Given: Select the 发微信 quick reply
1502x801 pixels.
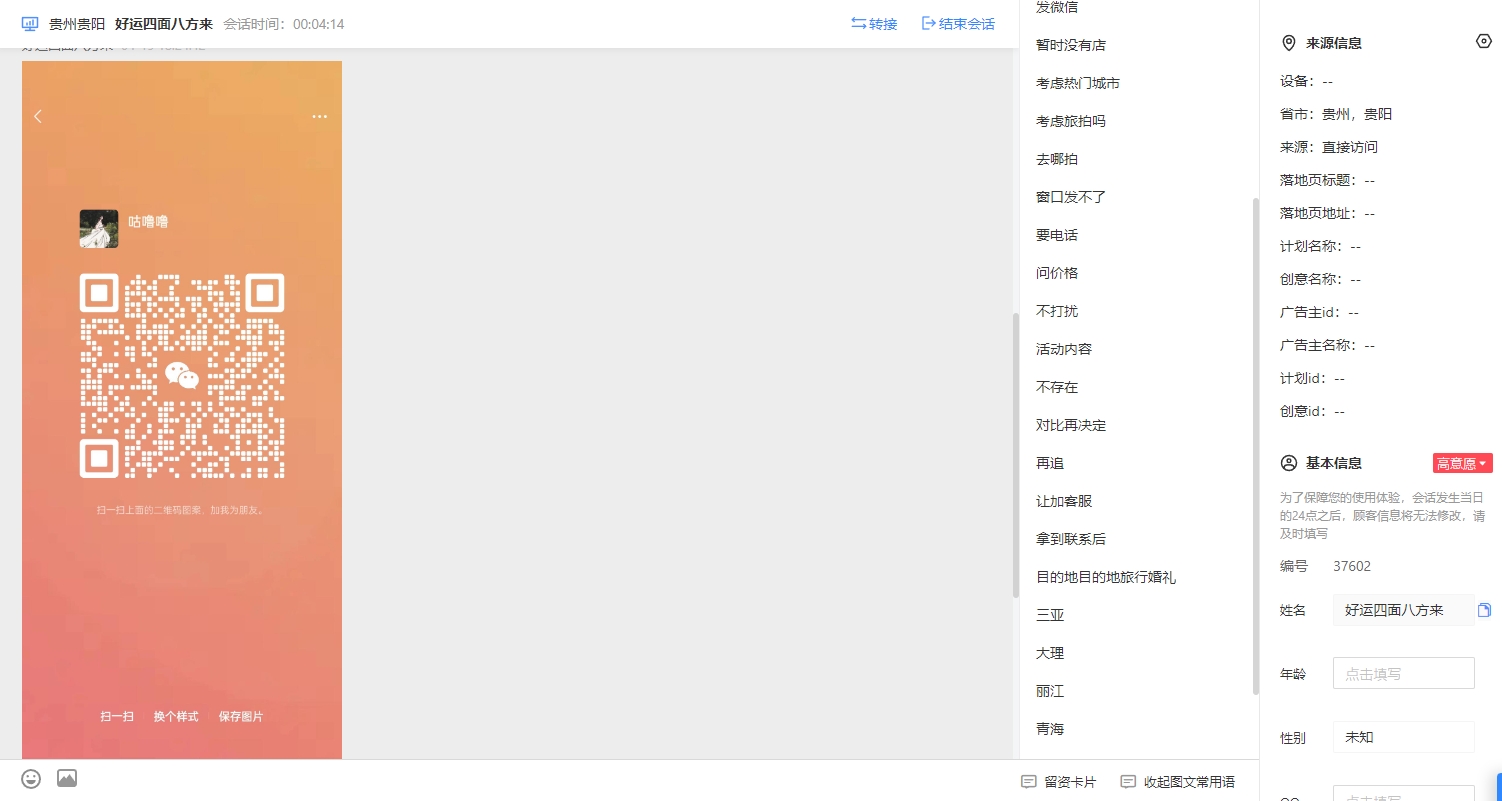Looking at the screenshot, I should (x=1057, y=8).
